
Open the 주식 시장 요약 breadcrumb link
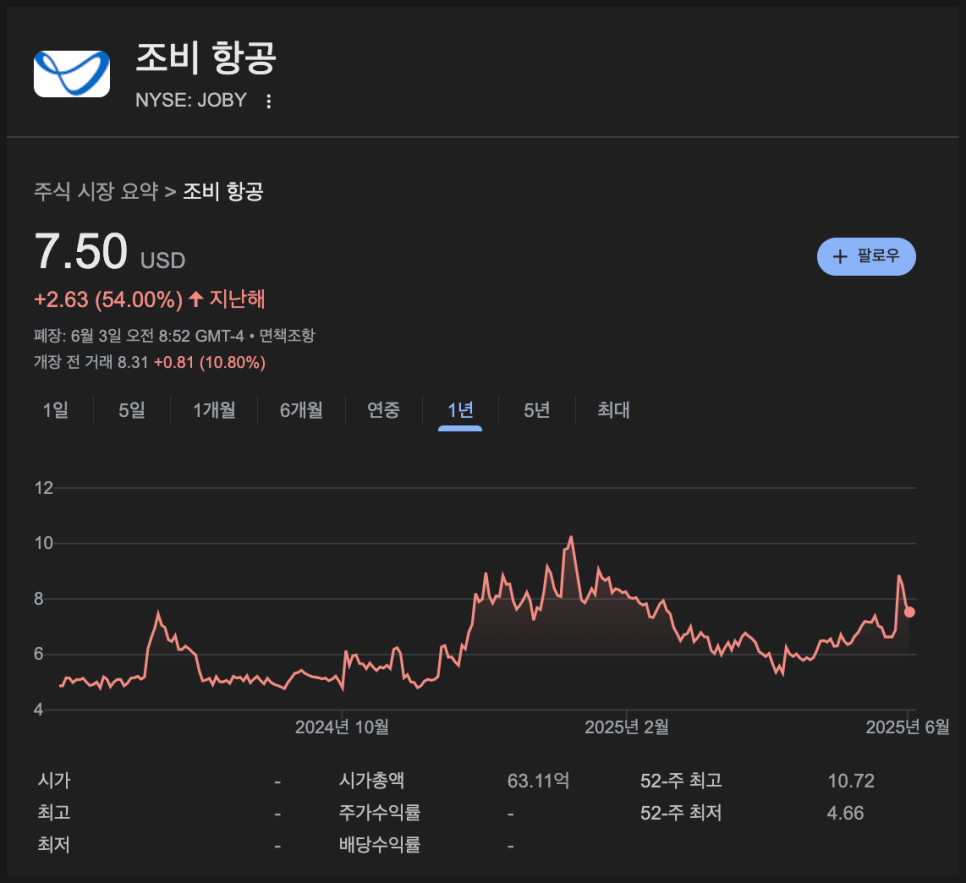pyautogui.click(x=96, y=191)
